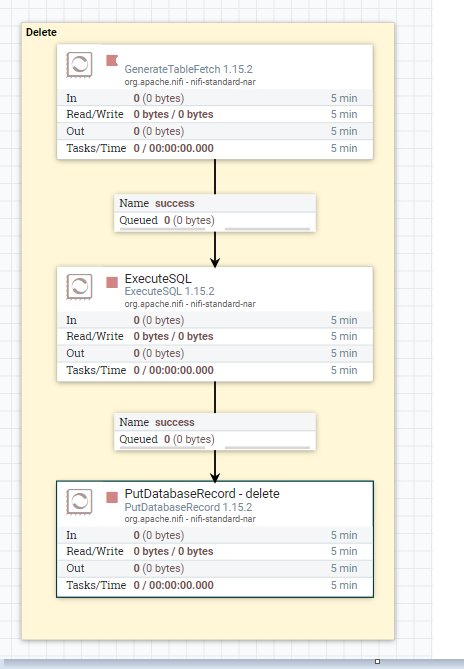
Task: Select the first success connection label
Action: click(215, 204)
